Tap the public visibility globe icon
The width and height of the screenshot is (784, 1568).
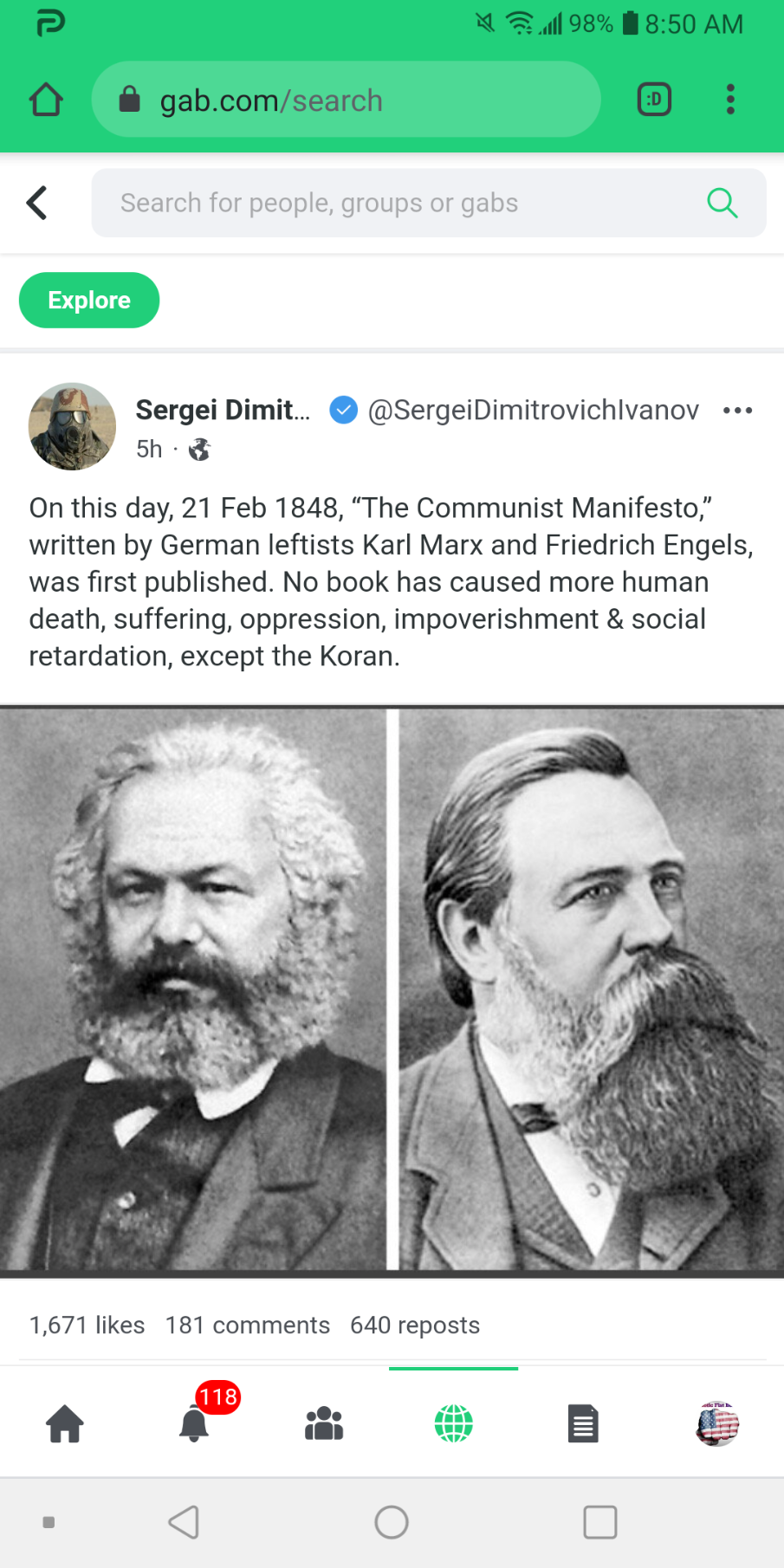[199, 449]
